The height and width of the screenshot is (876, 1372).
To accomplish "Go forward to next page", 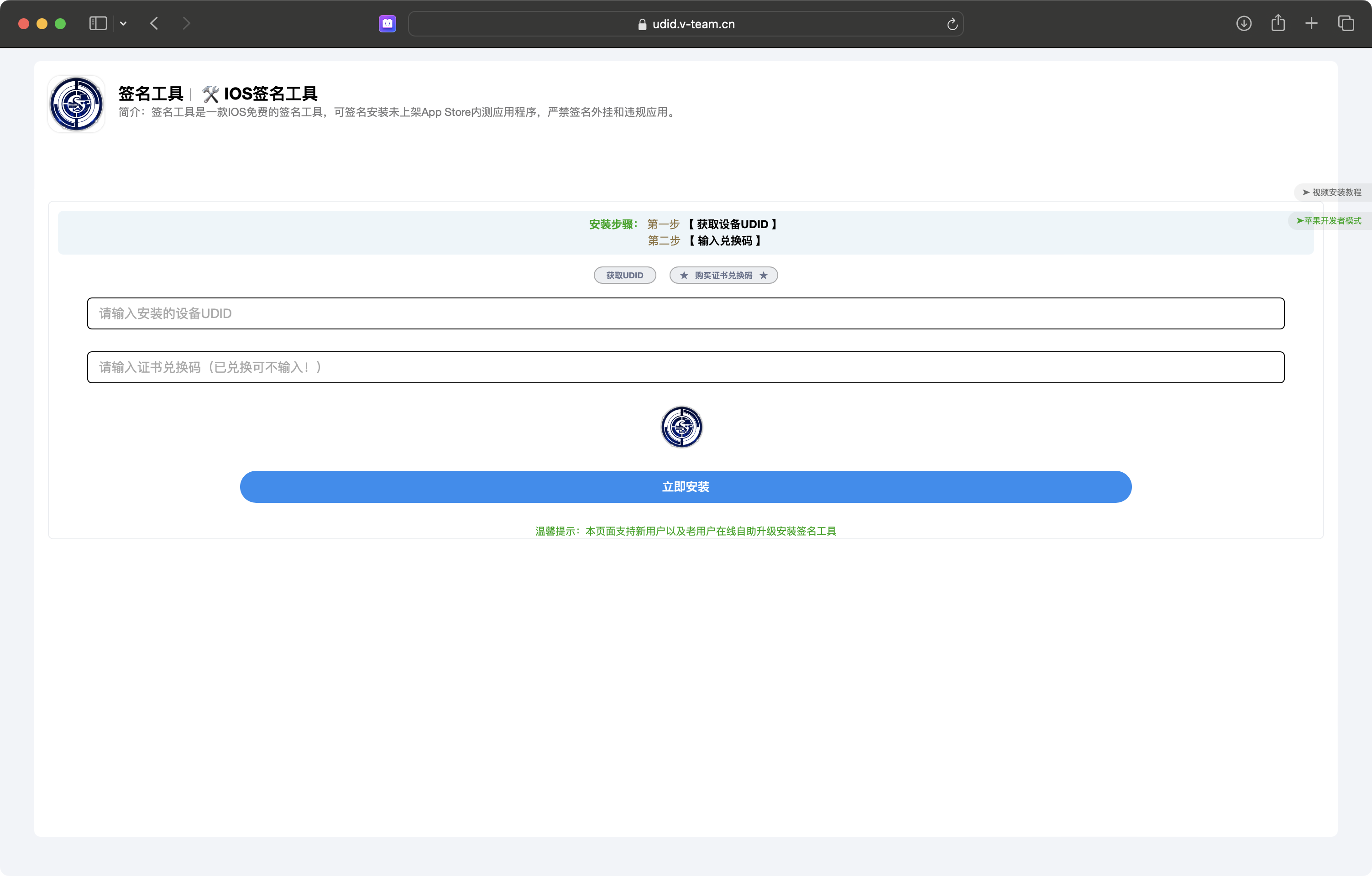I will tap(186, 23).
